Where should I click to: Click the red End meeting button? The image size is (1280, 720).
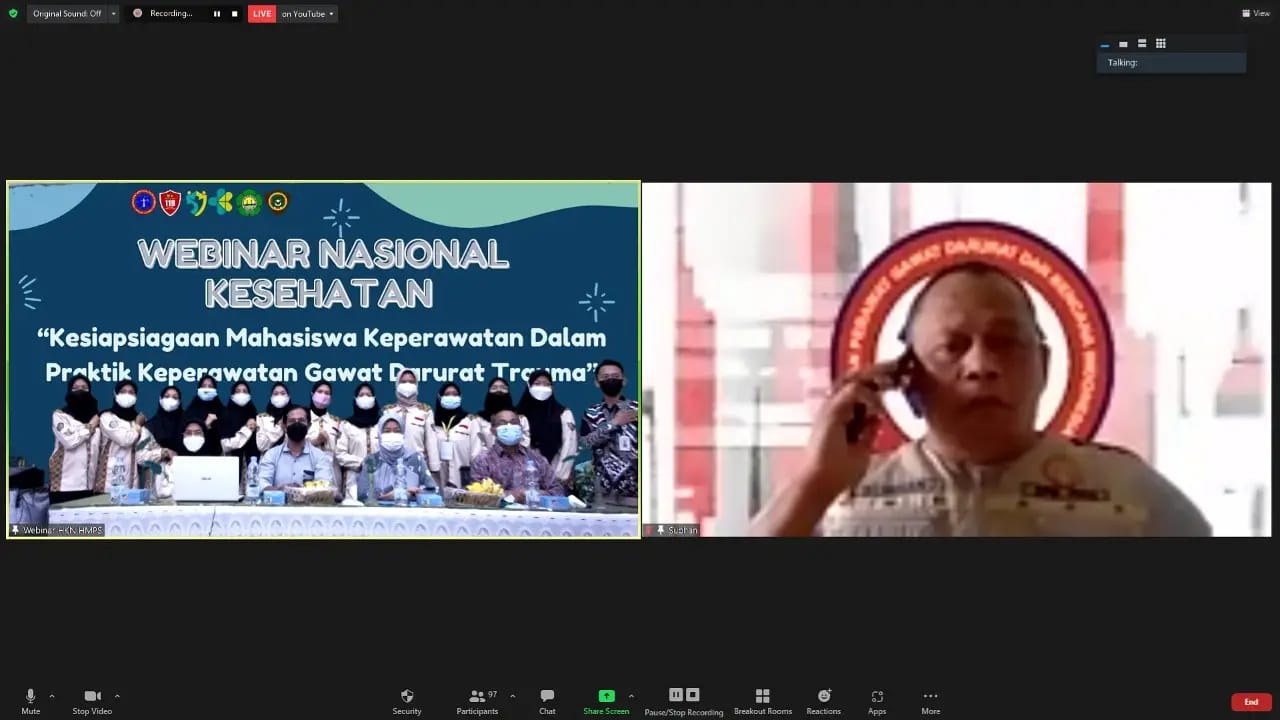[x=1250, y=702]
